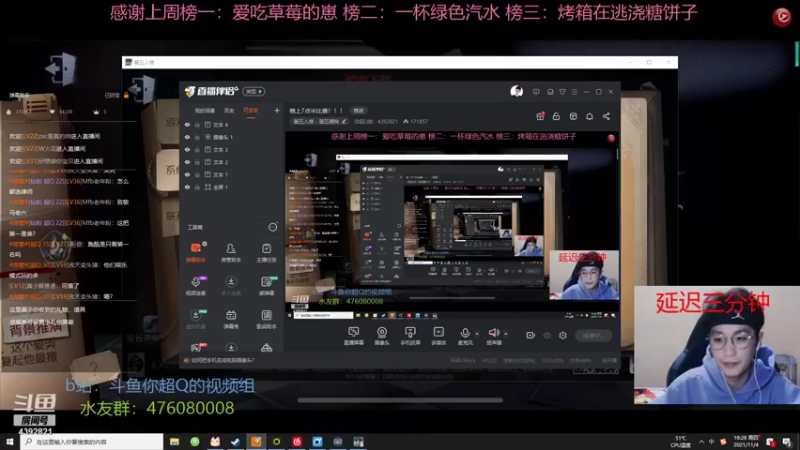The width and height of the screenshot is (800, 450).
Task: Open the 多人连麦 download-icon tool
Action: 231,286
